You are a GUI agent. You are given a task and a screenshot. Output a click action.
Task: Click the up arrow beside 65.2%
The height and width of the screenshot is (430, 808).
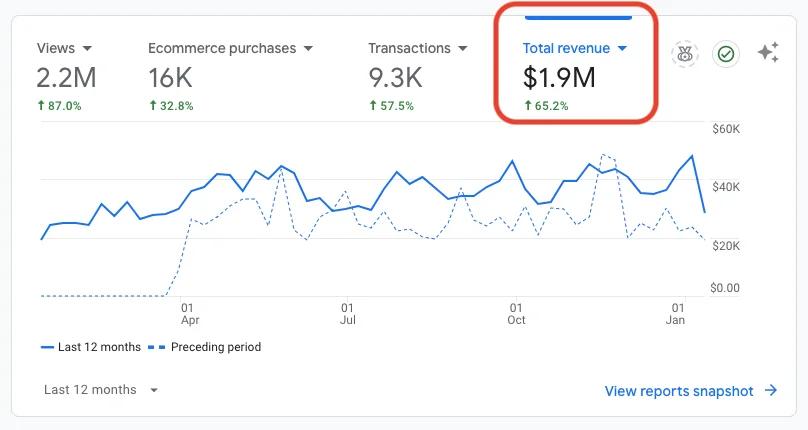[527, 105]
